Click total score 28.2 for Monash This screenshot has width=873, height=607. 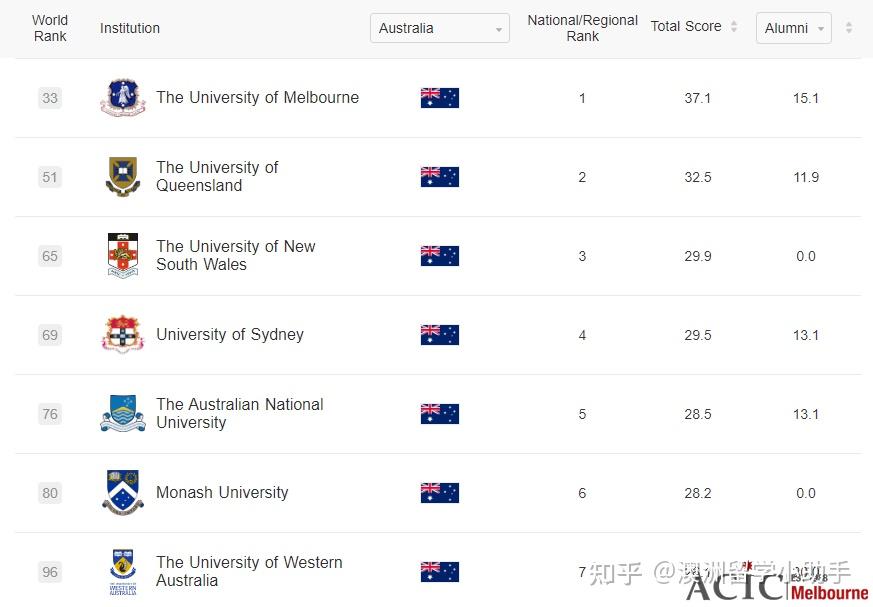click(x=698, y=494)
